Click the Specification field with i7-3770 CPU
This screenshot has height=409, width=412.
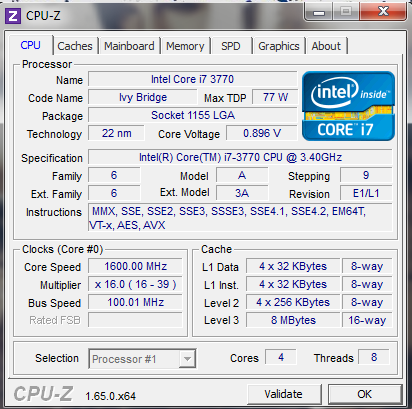click(240, 157)
